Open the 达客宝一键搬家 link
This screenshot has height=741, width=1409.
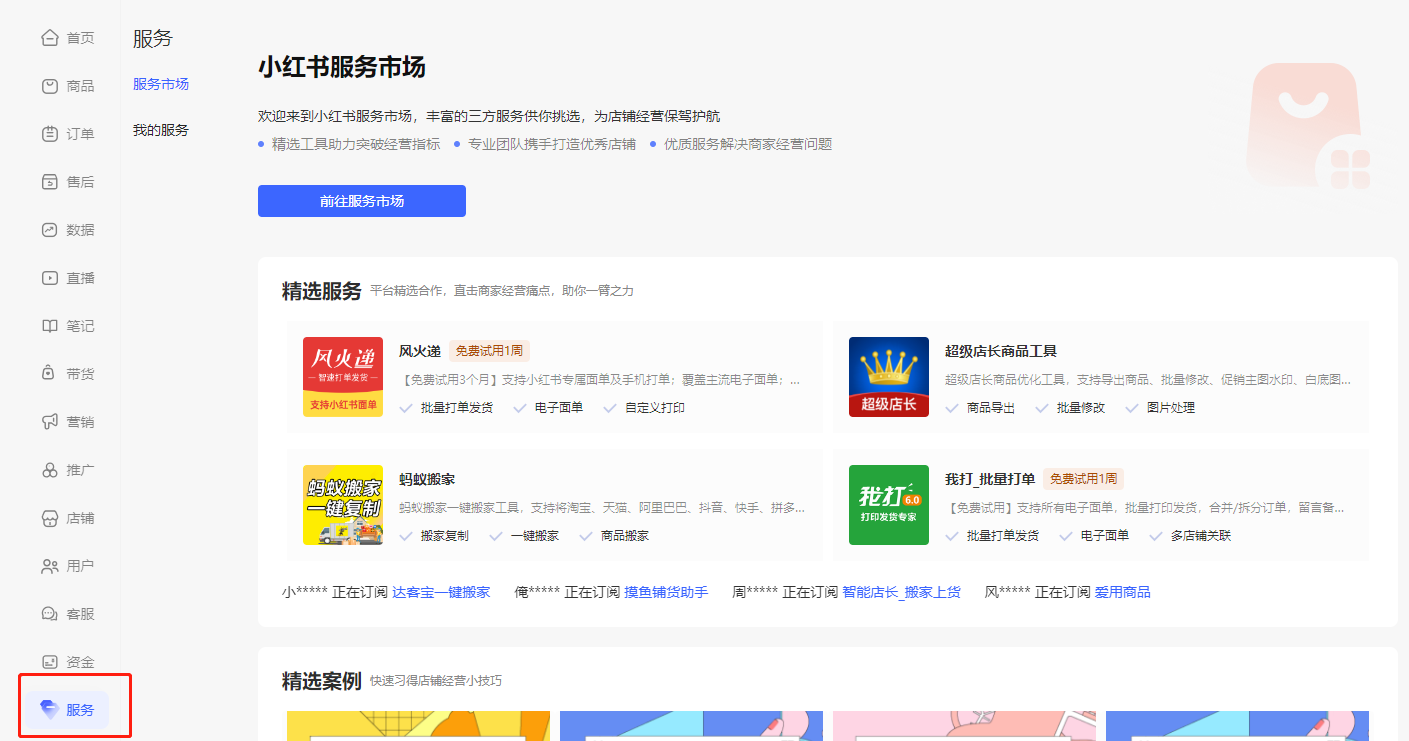[441, 592]
